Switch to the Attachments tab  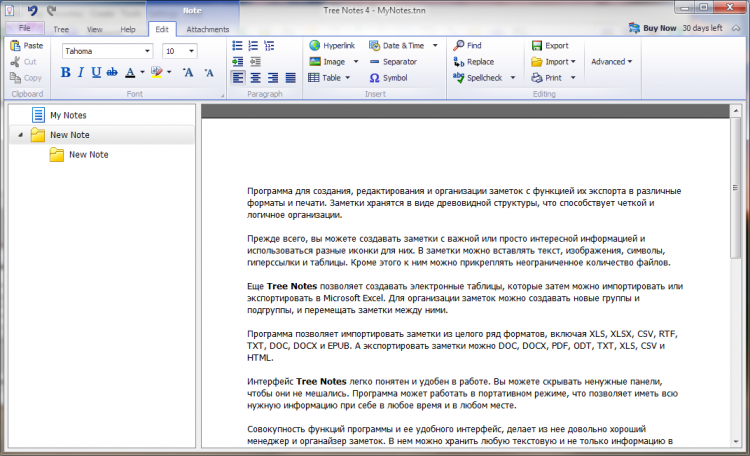pos(208,29)
